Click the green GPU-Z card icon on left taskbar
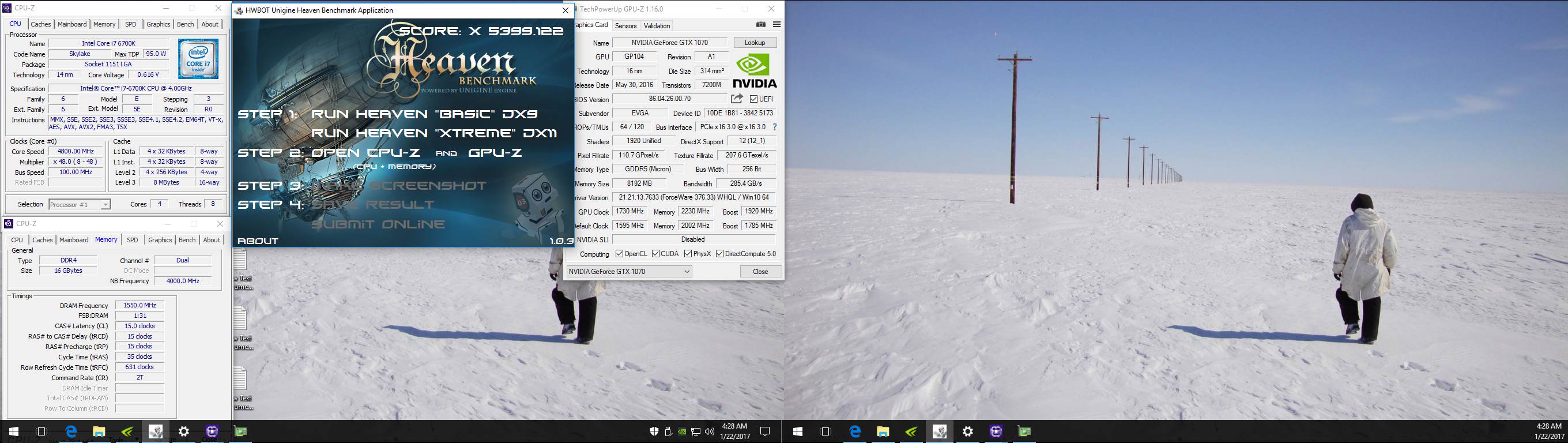 pos(240,431)
